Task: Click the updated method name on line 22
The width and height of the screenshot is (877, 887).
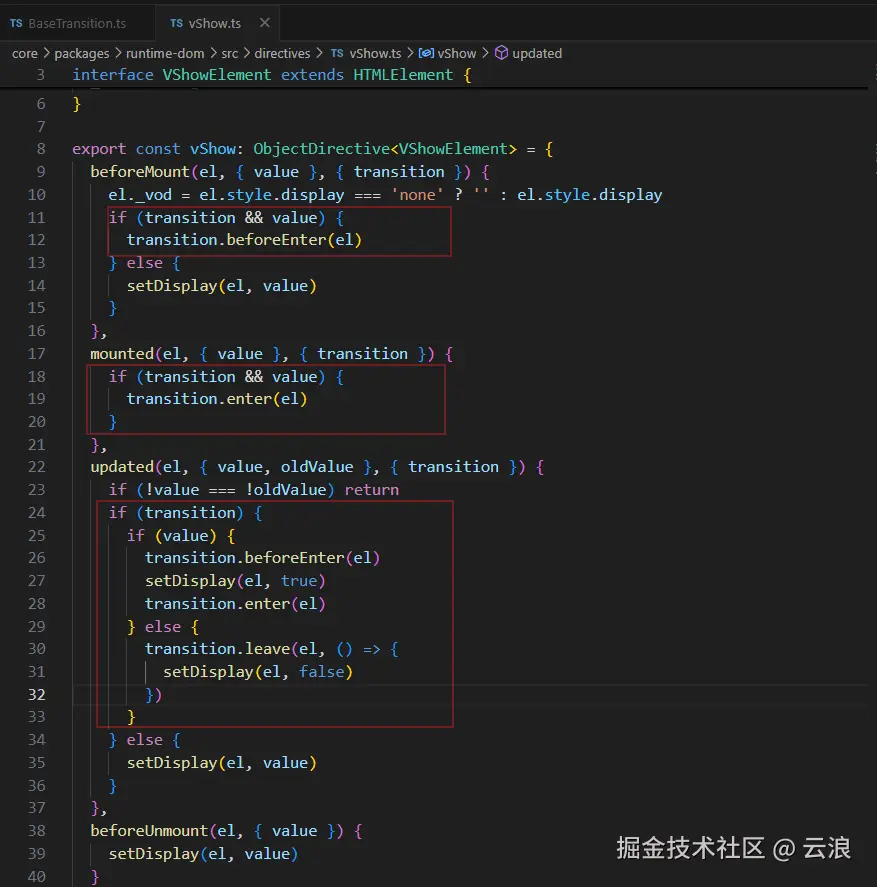Action: (x=122, y=467)
